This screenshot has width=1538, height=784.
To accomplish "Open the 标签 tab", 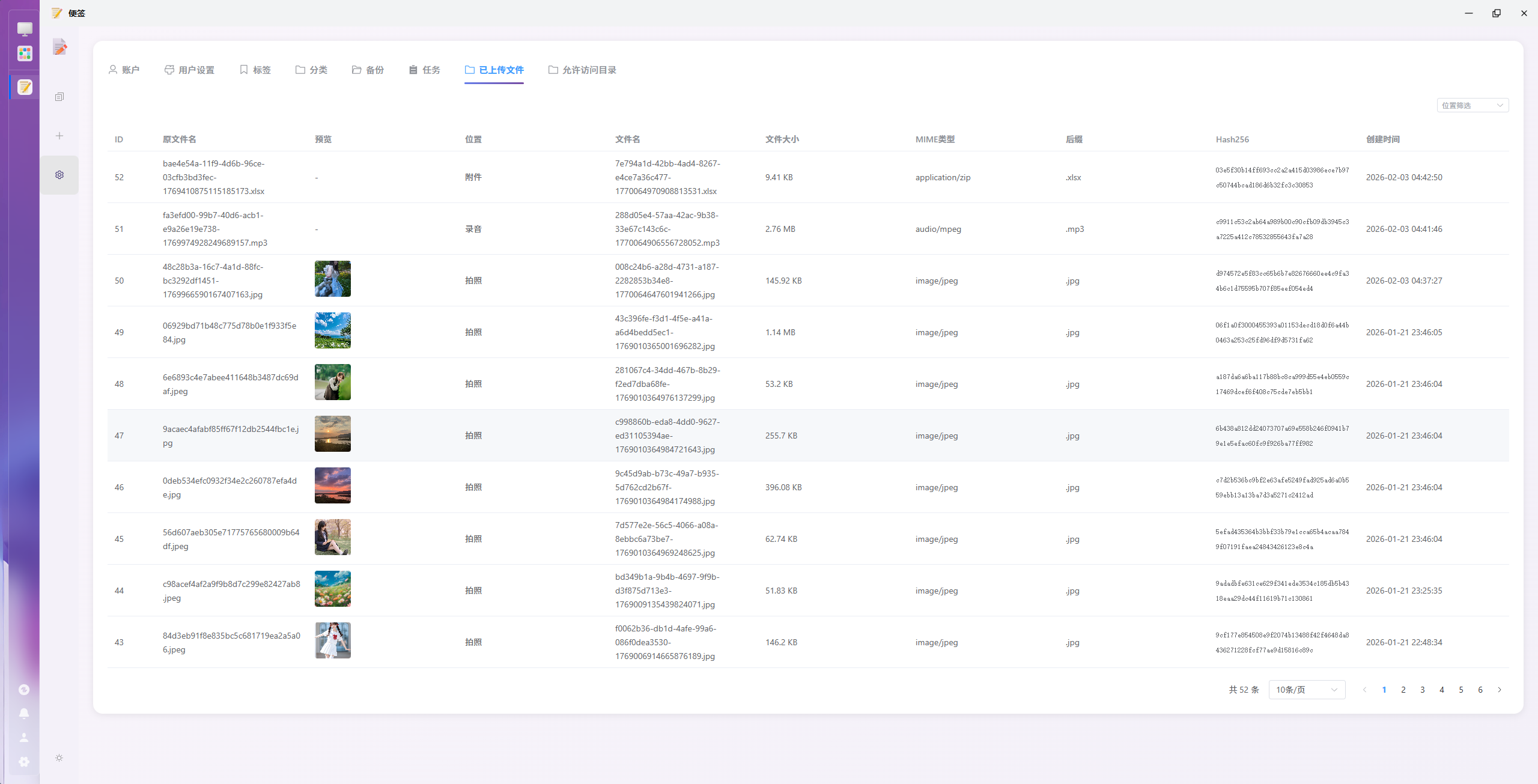I will 255,70.
